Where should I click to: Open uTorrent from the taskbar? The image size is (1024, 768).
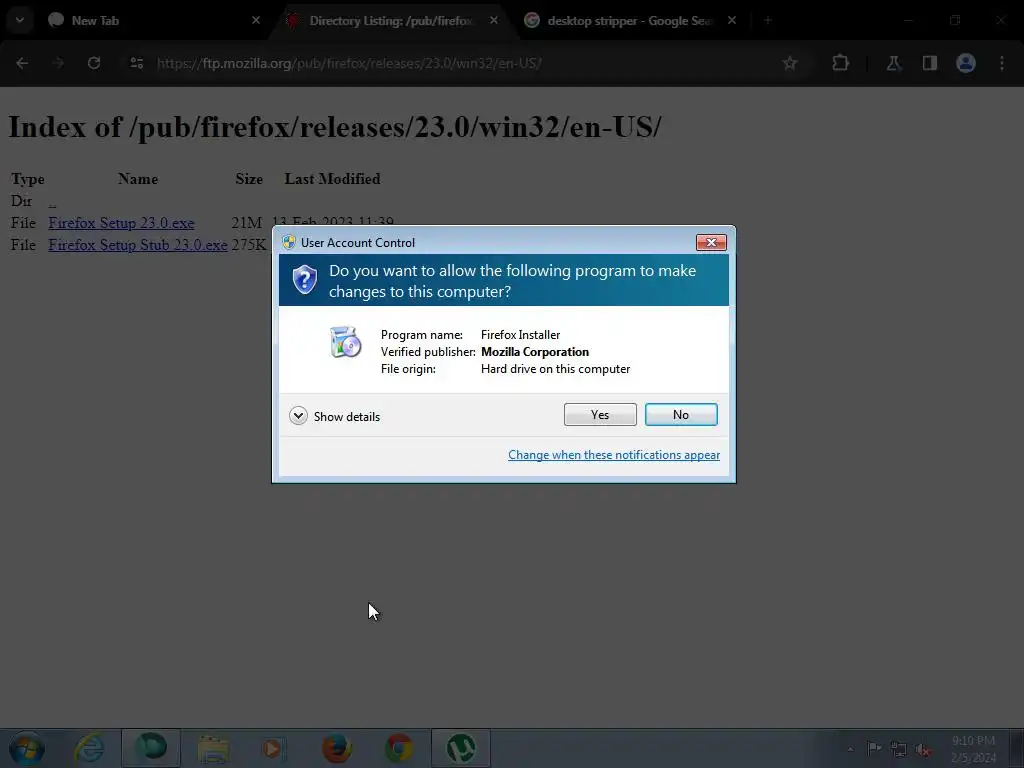click(460, 748)
